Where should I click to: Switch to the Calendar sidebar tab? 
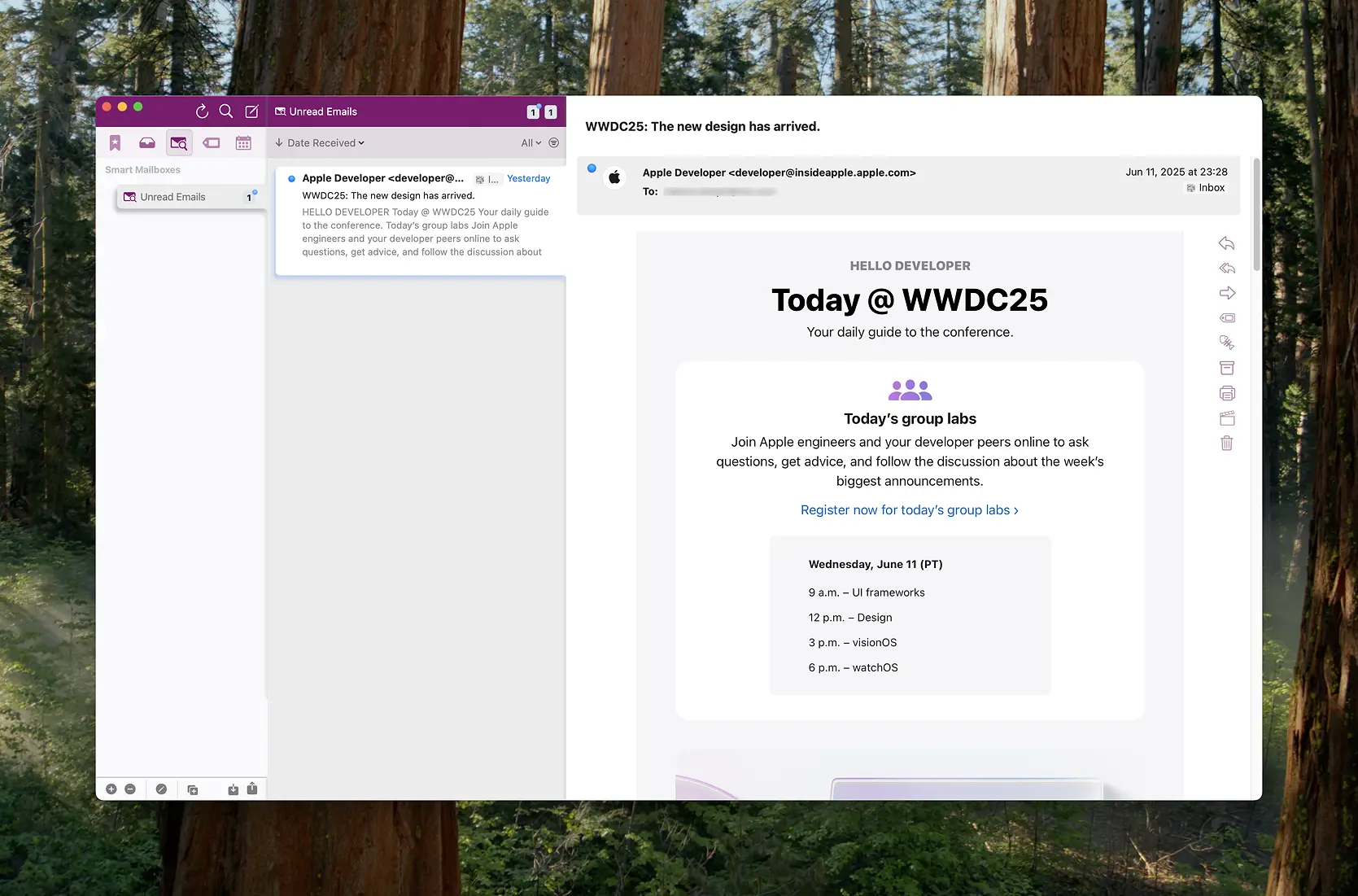[243, 142]
